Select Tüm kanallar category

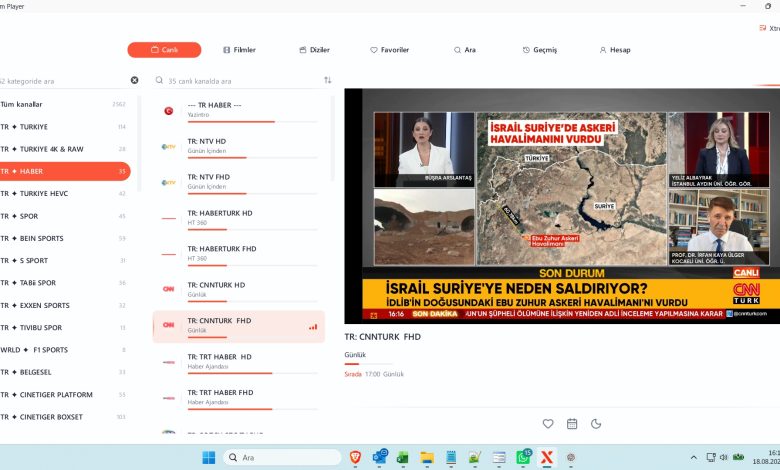(x=65, y=104)
